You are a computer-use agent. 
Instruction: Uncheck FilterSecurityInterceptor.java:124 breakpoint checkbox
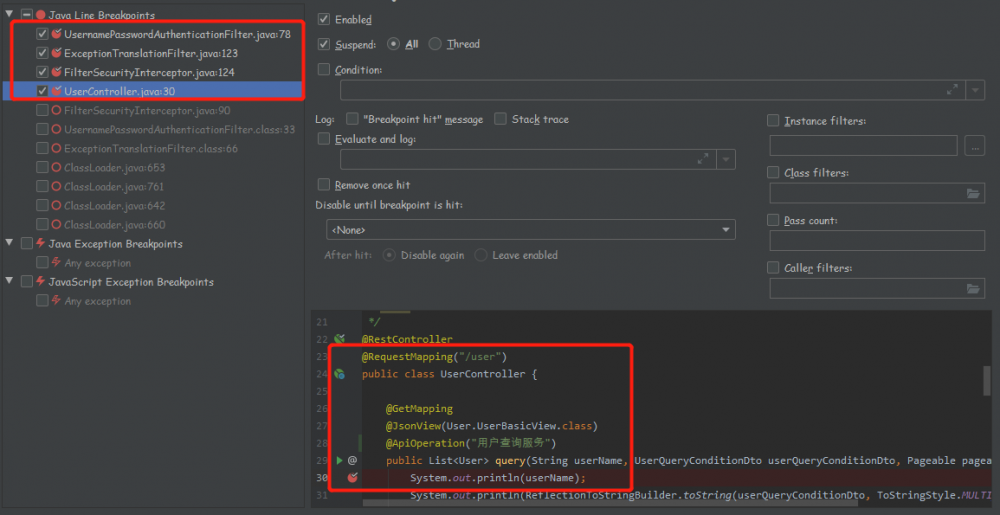(x=43, y=72)
